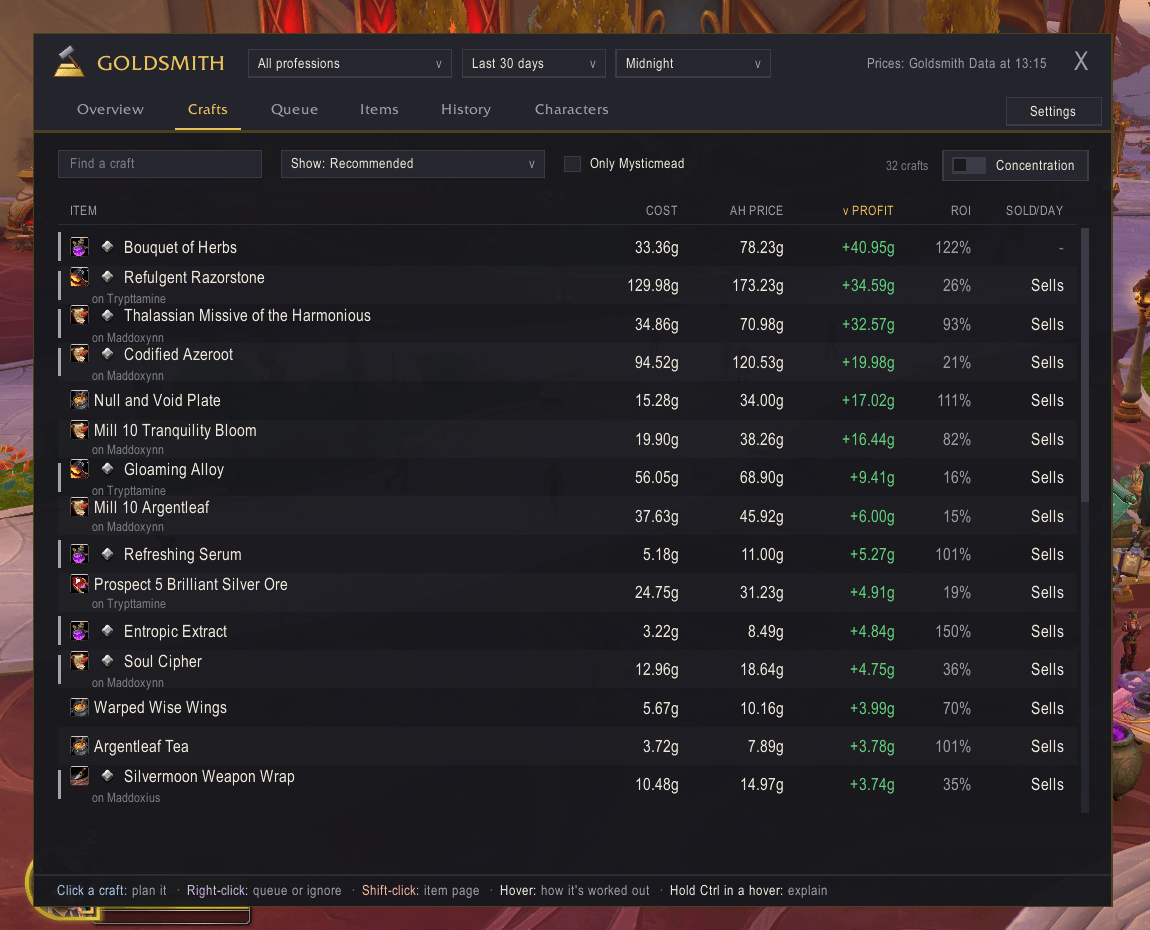Click the Thalassian Missive of the Harmonious icon
1150x930 pixels.
click(79, 315)
